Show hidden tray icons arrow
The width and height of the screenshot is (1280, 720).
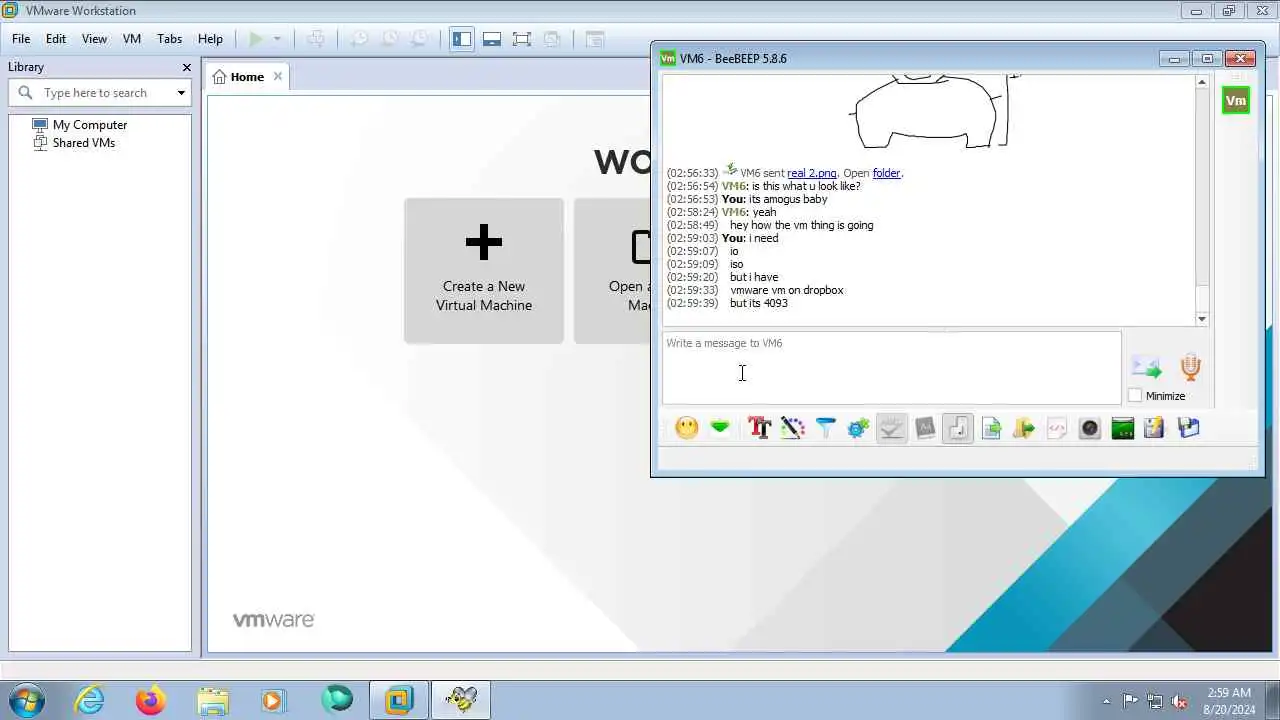pos(1106,701)
